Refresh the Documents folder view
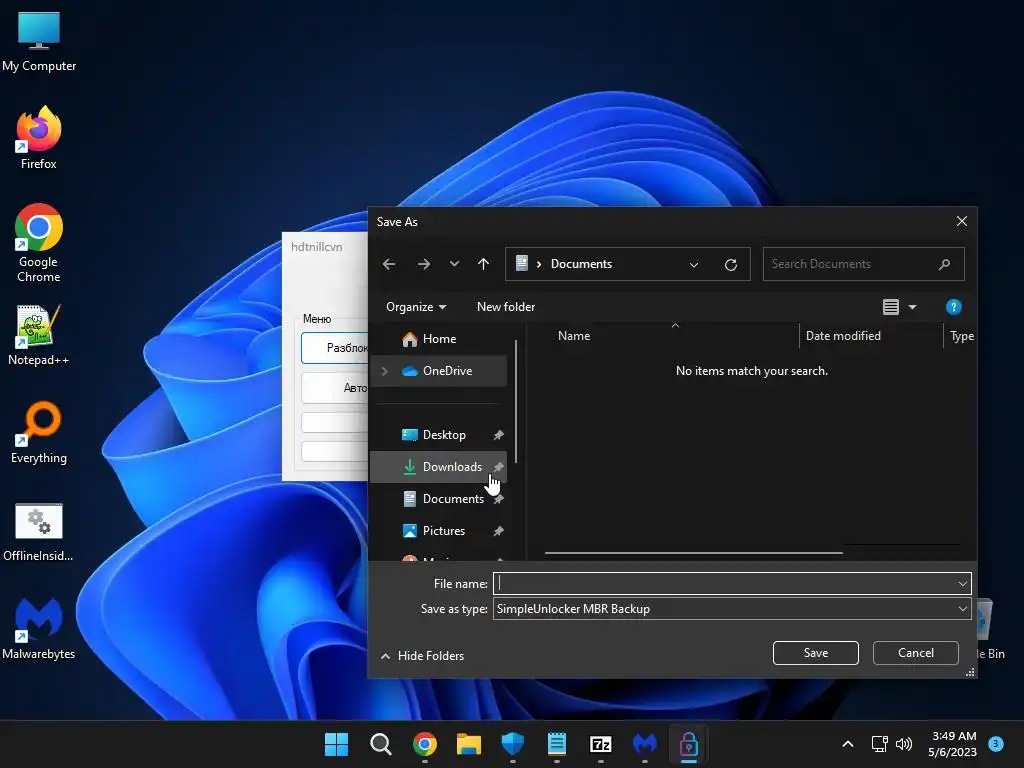 tap(731, 264)
